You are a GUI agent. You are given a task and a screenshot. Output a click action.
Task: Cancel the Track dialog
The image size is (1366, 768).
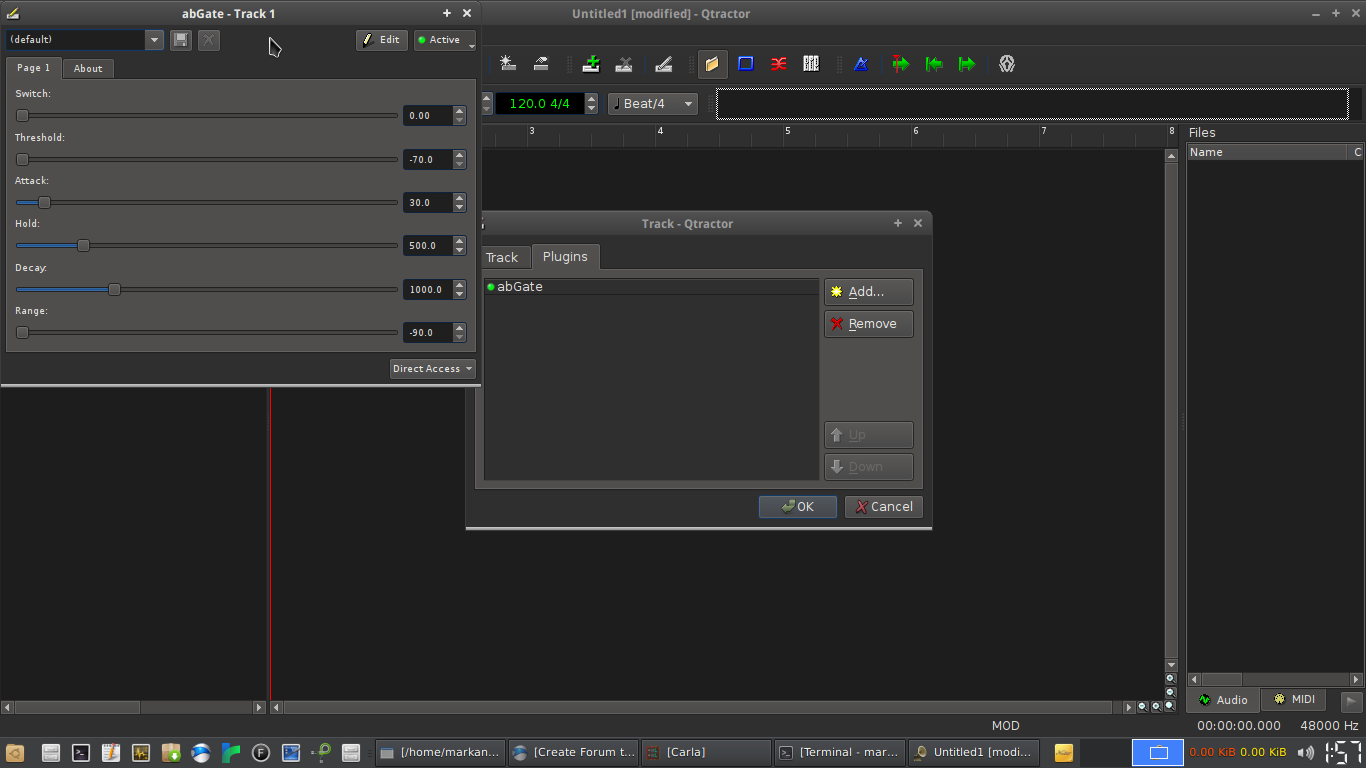coord(883,507)
